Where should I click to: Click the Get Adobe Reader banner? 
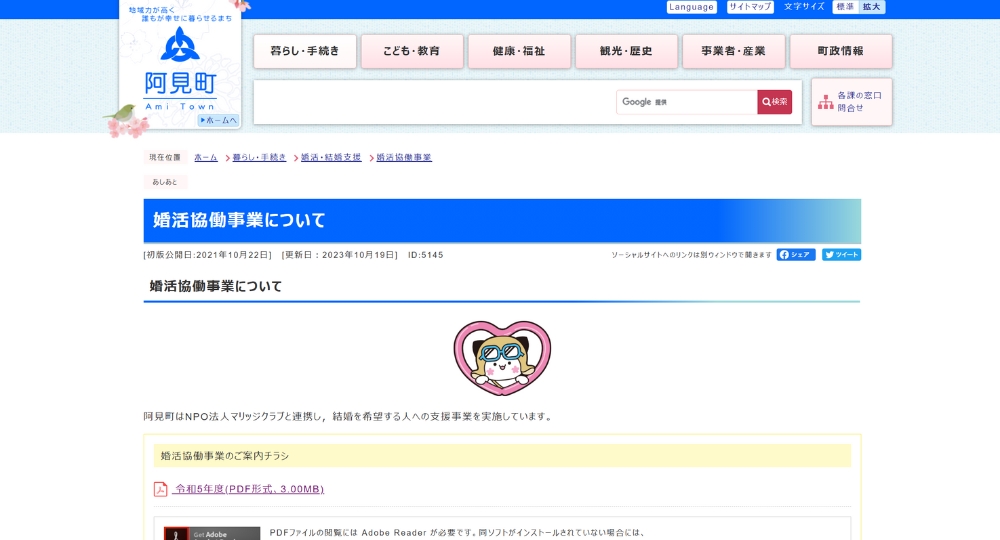(212, 533)
